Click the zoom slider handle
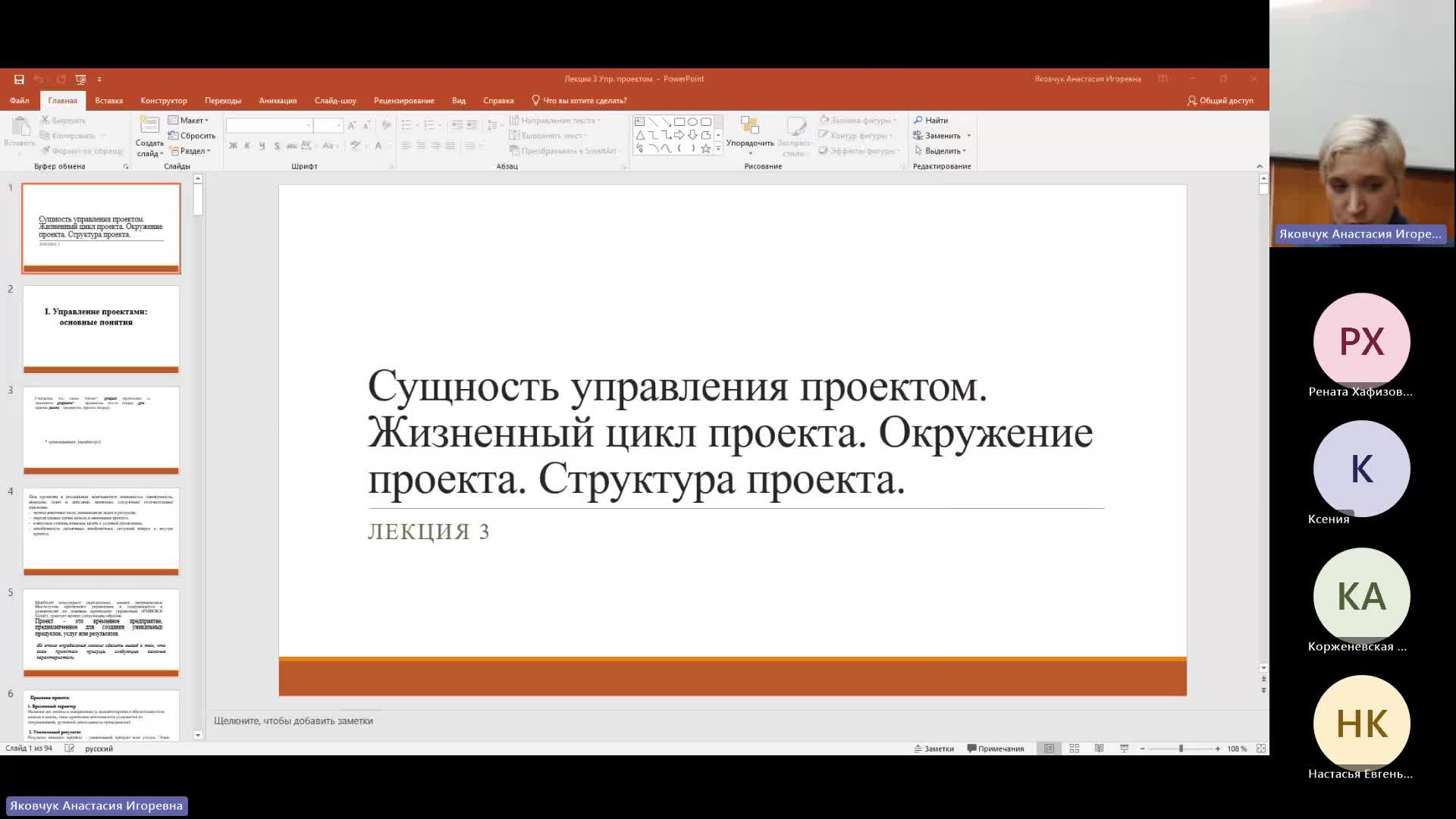Viewport: 1456px width, 819px height. click(x=1181, y=748)
